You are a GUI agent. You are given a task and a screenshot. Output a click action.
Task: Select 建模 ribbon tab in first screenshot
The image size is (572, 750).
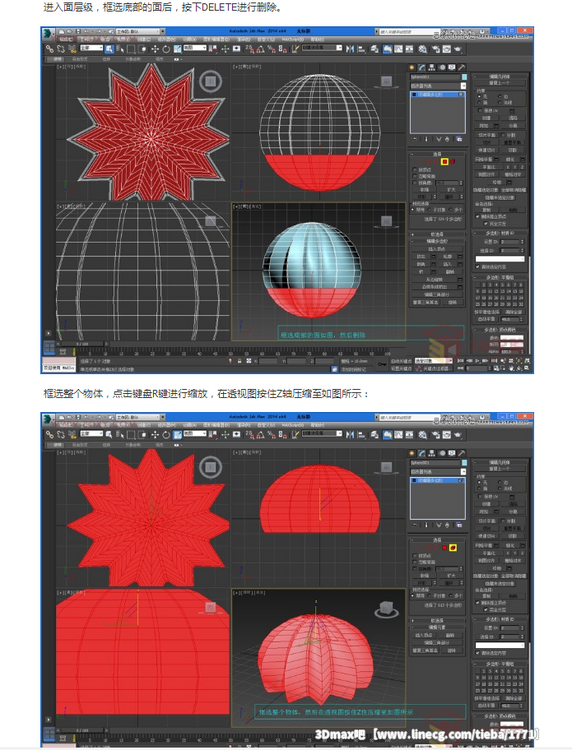(x=57, y=59)
